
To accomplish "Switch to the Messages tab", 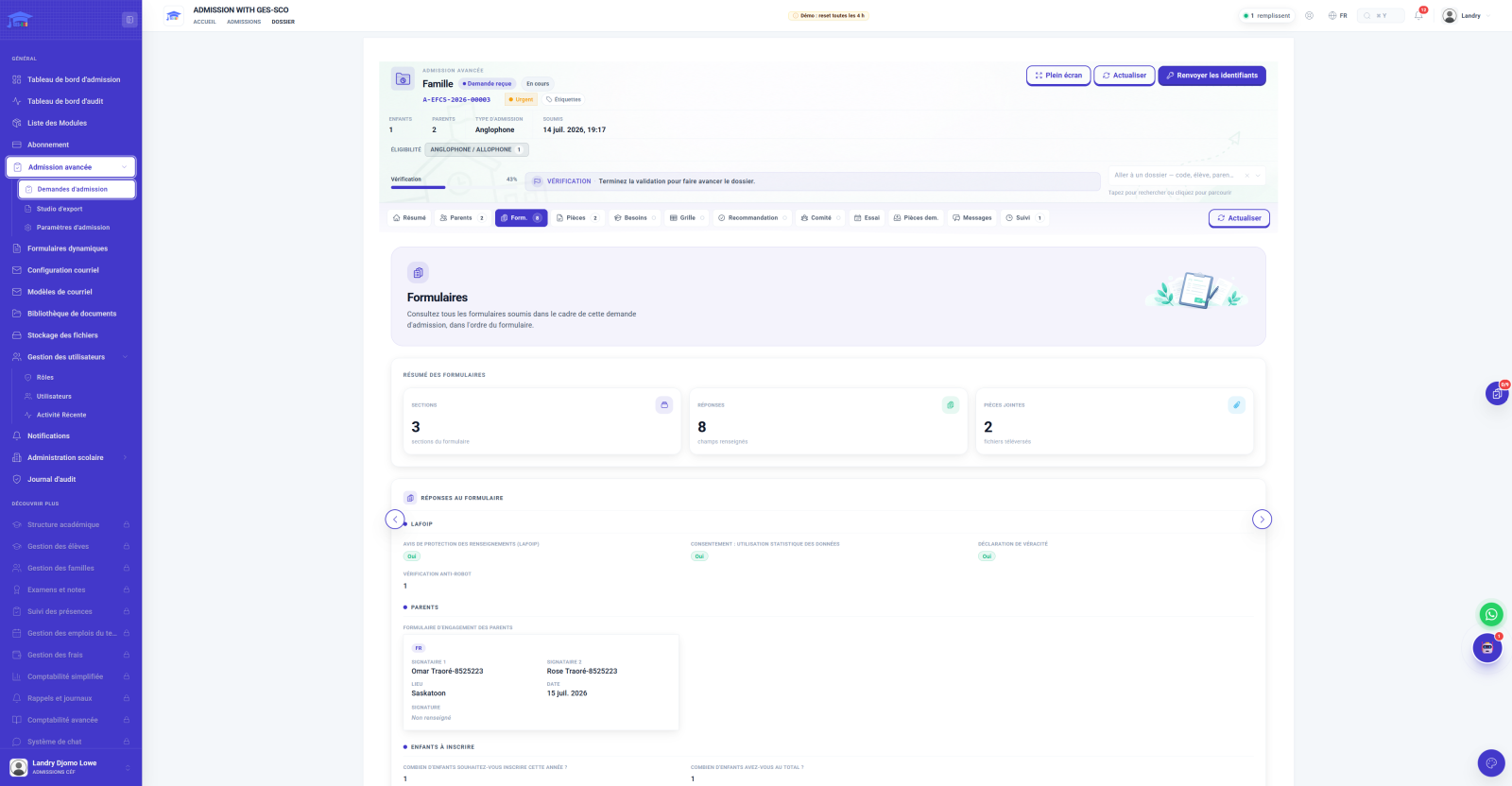I will (971, 218).
